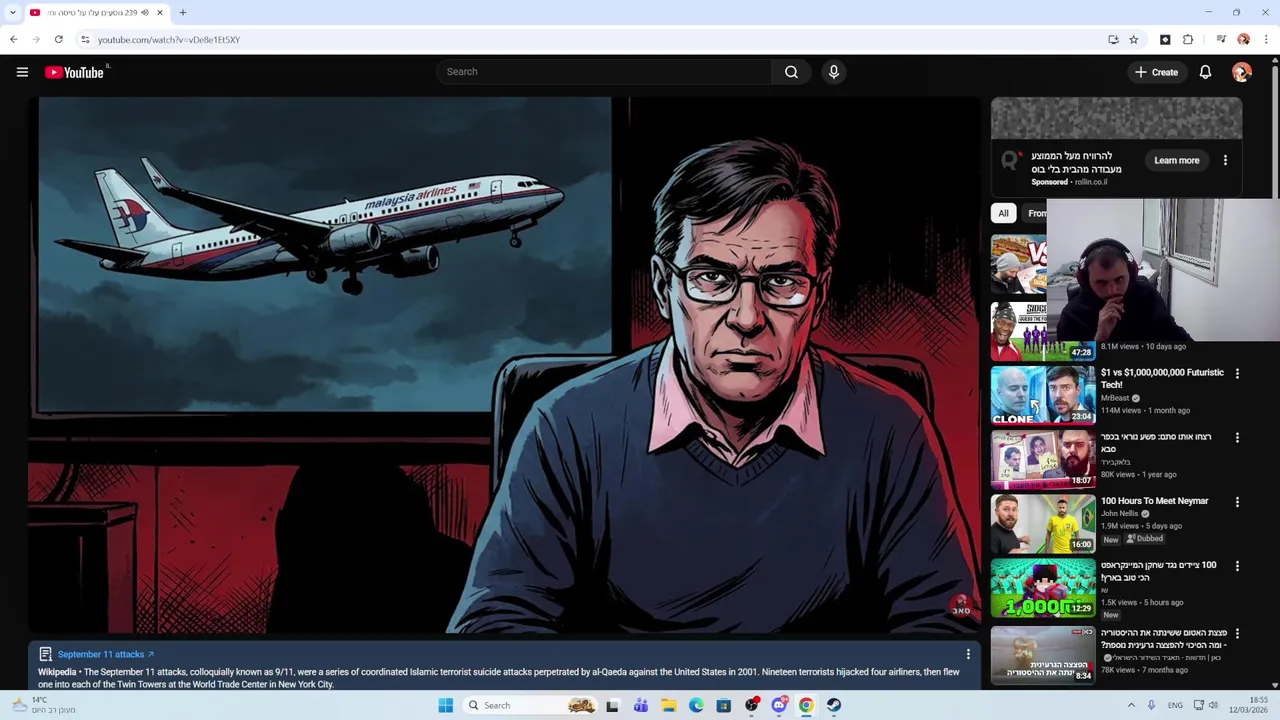The width and height of the screenshot is (1280, 720).
Task: Open YouTube notifications bell
Action: (x=1205, y=72)
